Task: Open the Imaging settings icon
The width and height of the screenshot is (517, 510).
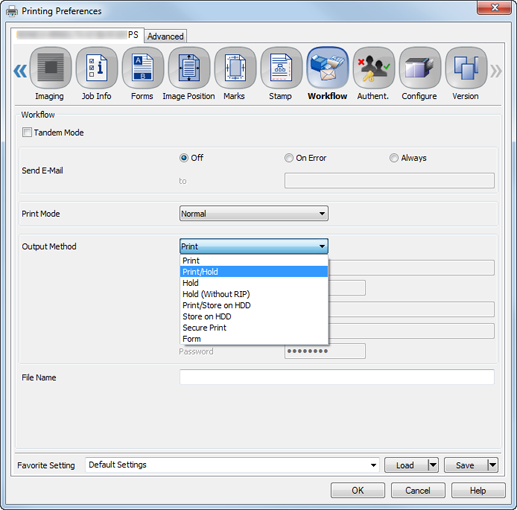Action: [x=50, y=68]
